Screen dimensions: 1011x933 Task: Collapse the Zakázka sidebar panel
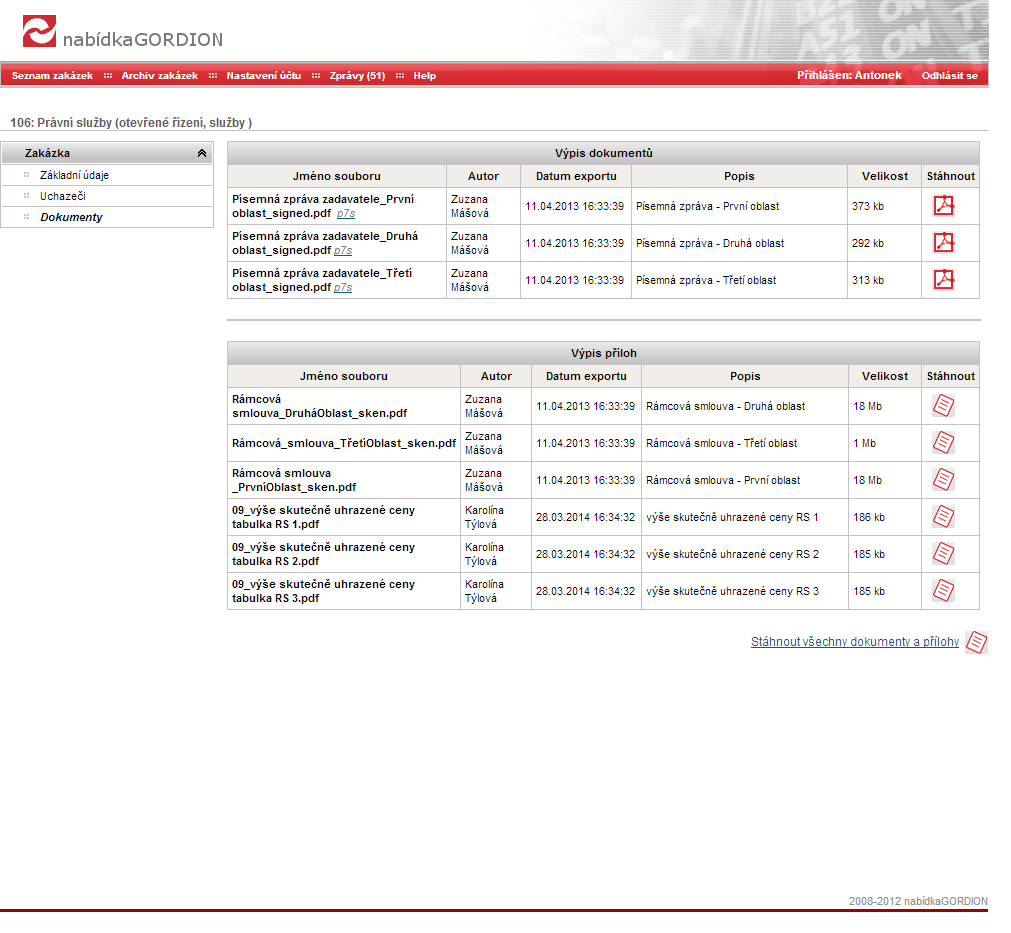(x=201, y=154)
